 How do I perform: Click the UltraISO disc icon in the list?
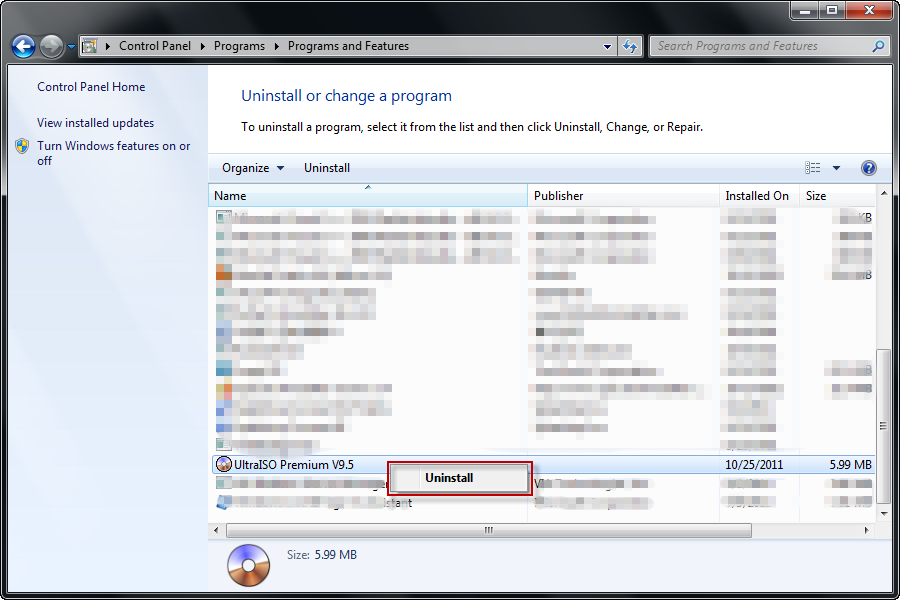[x=224, y=464]
